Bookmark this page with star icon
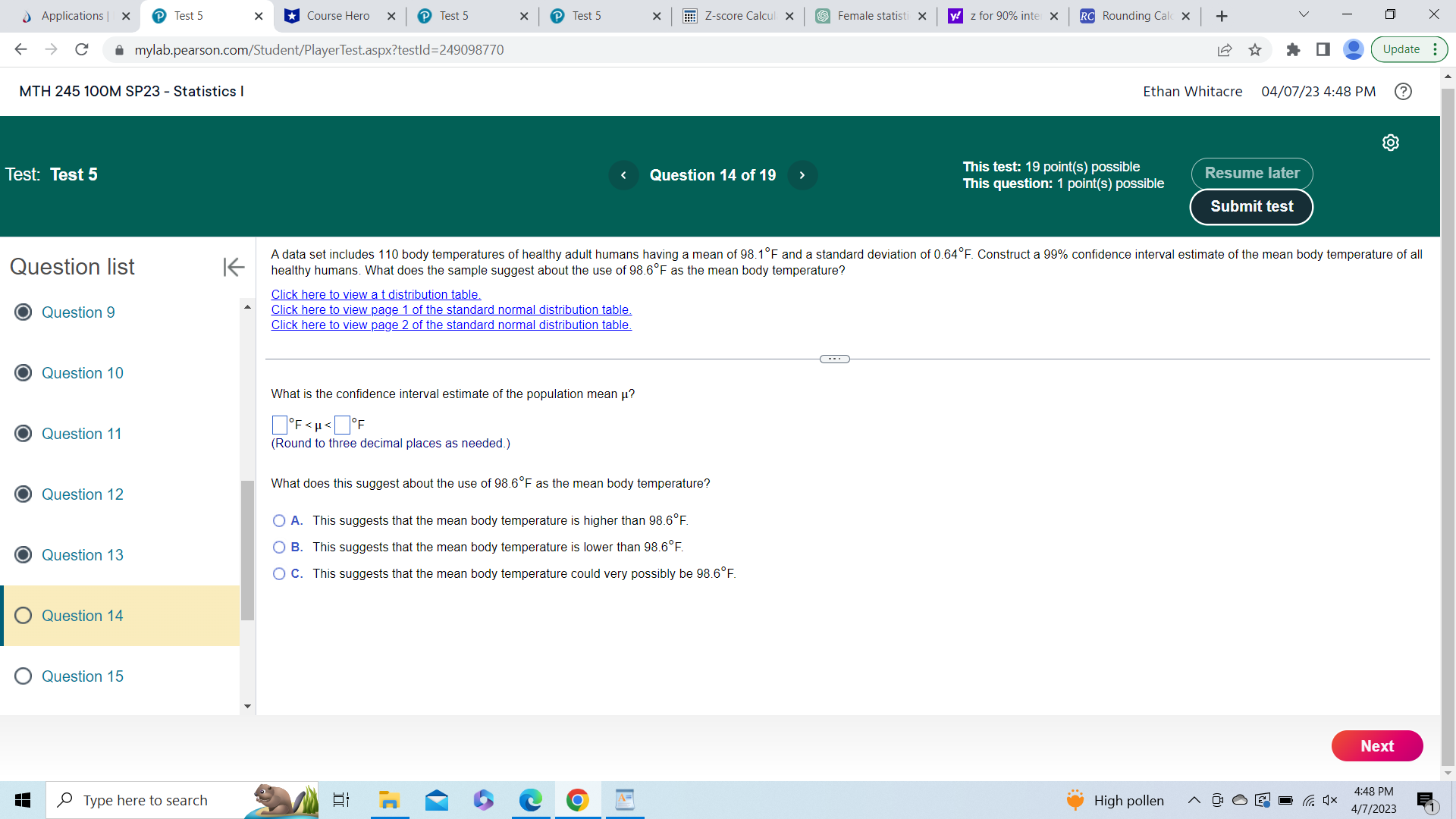 click(1255, 50)
